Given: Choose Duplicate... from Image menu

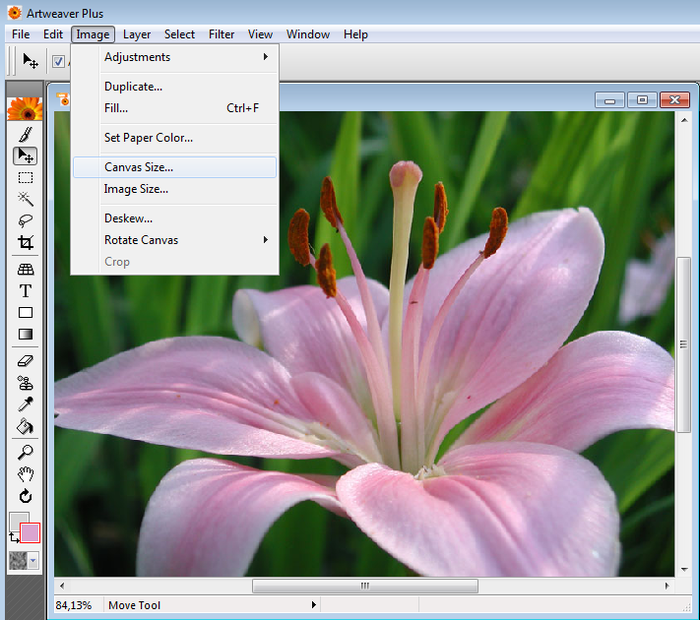Looking at the screenshot, I should click(175, 86).
